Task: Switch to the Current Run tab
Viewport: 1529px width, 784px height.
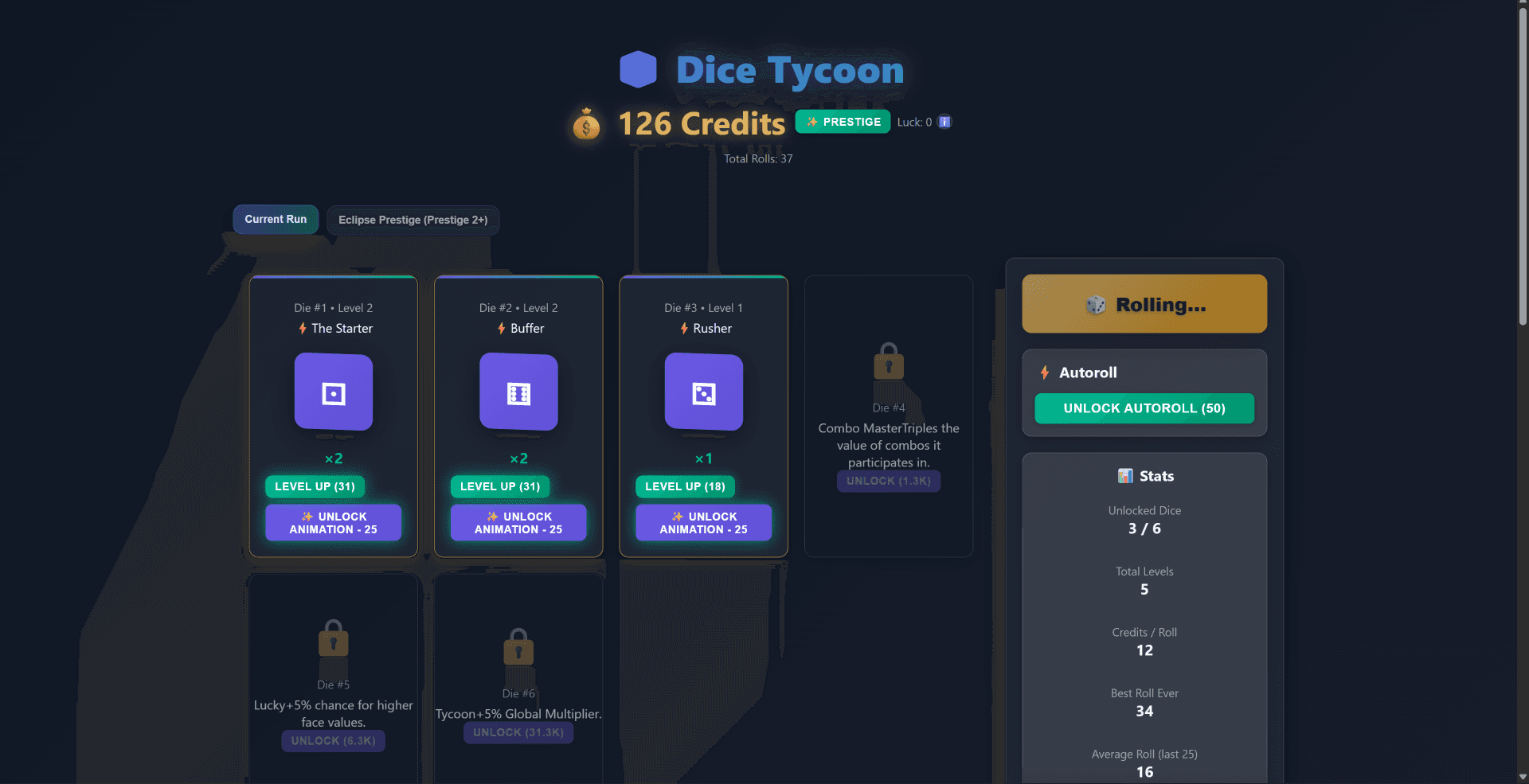Action: [276, 220]
